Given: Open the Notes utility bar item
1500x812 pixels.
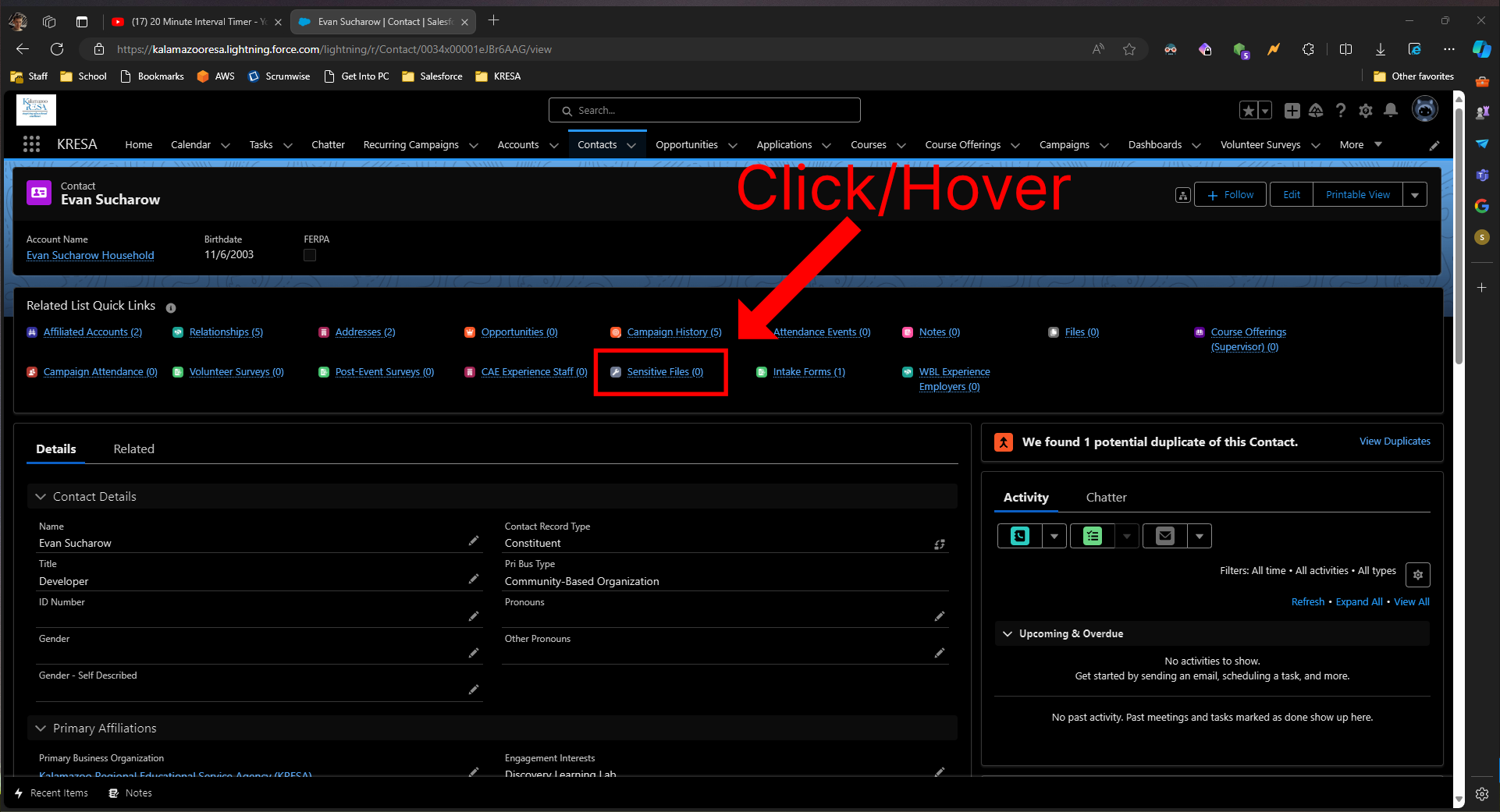Looking at the screenshot, I should (130, 793).
